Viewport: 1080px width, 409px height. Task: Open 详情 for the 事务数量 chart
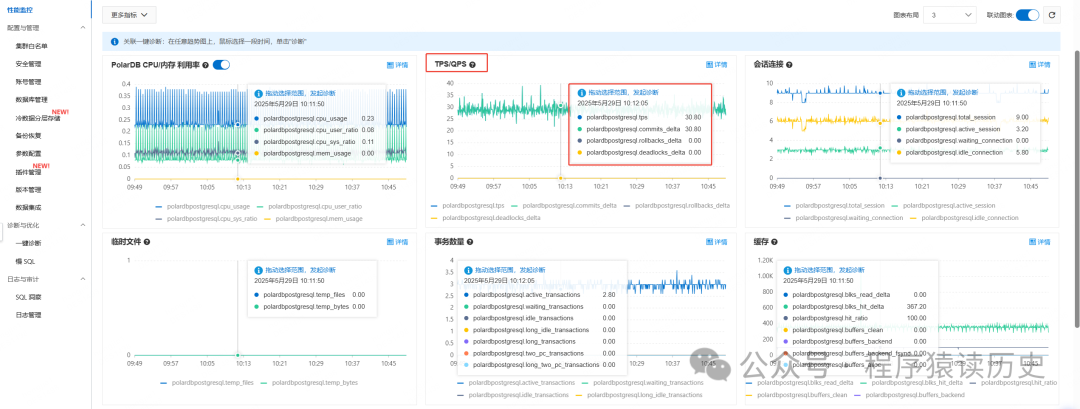coord(717,242)
